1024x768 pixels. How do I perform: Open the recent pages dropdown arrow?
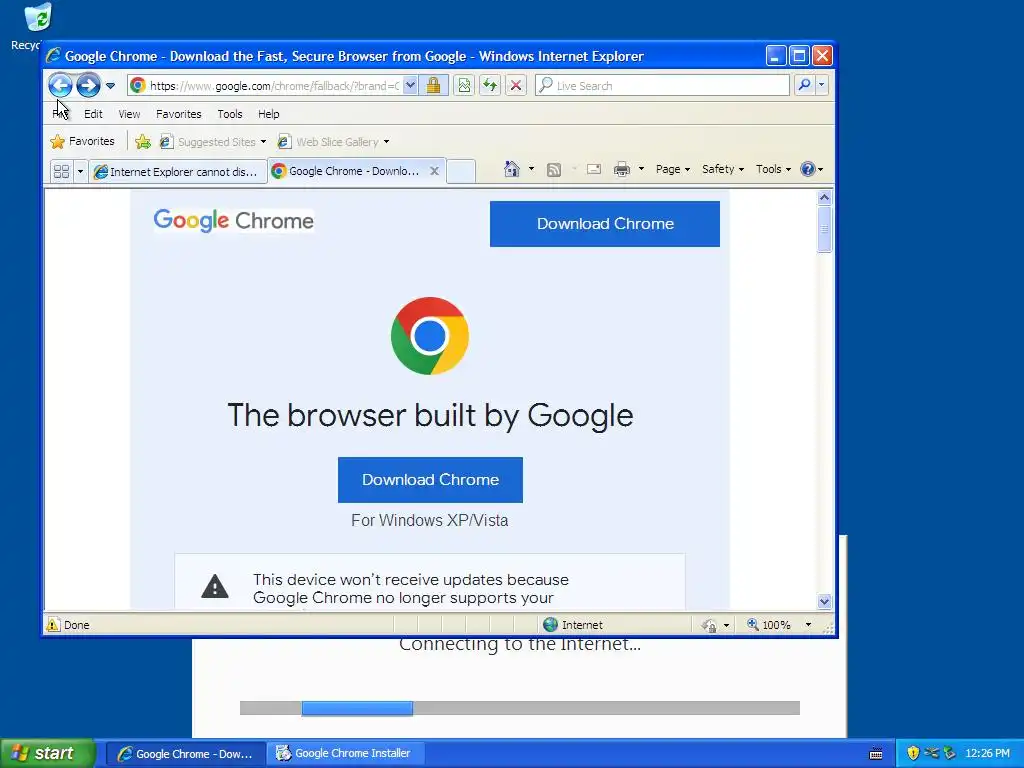click(x=110, y=86)
